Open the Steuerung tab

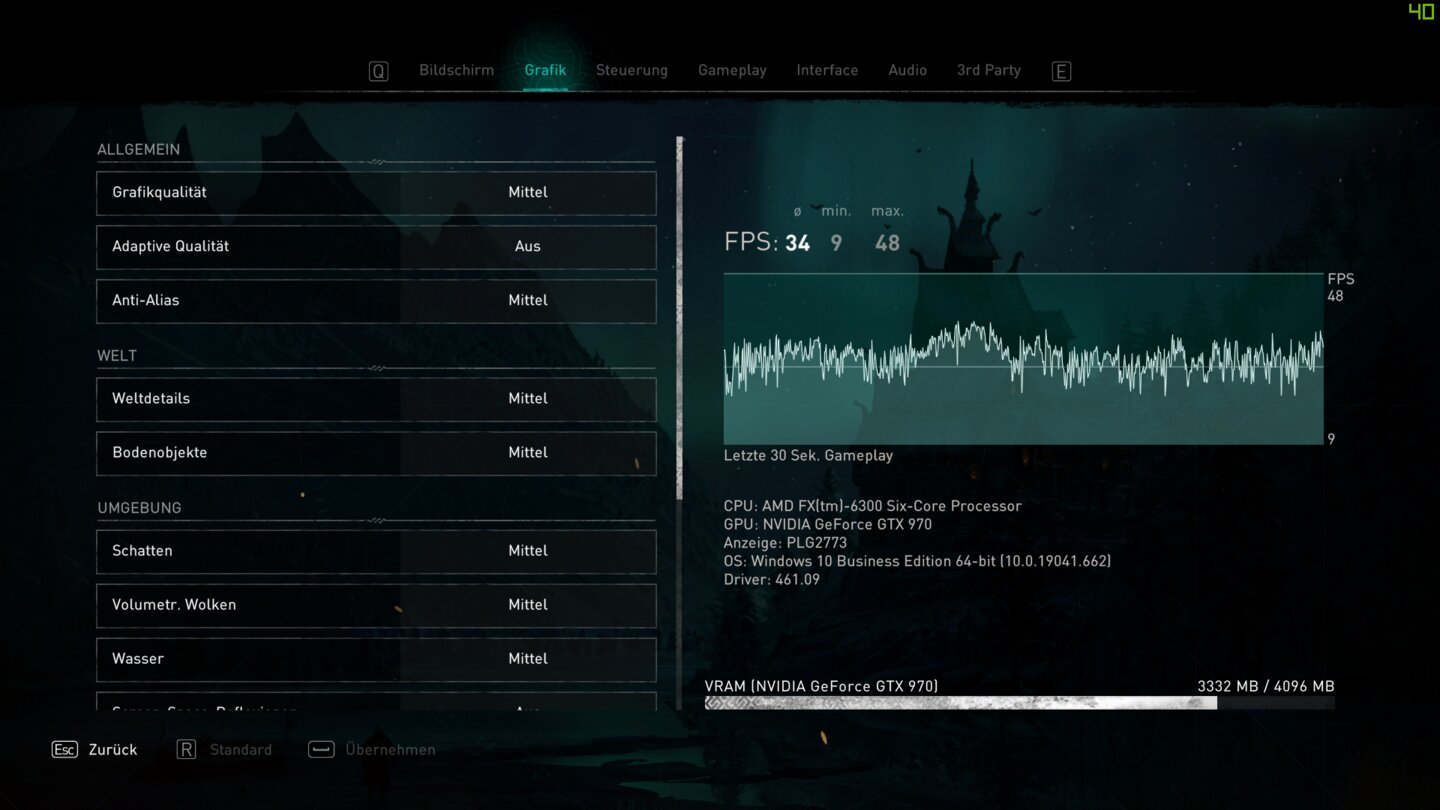(x=632, y=70)
